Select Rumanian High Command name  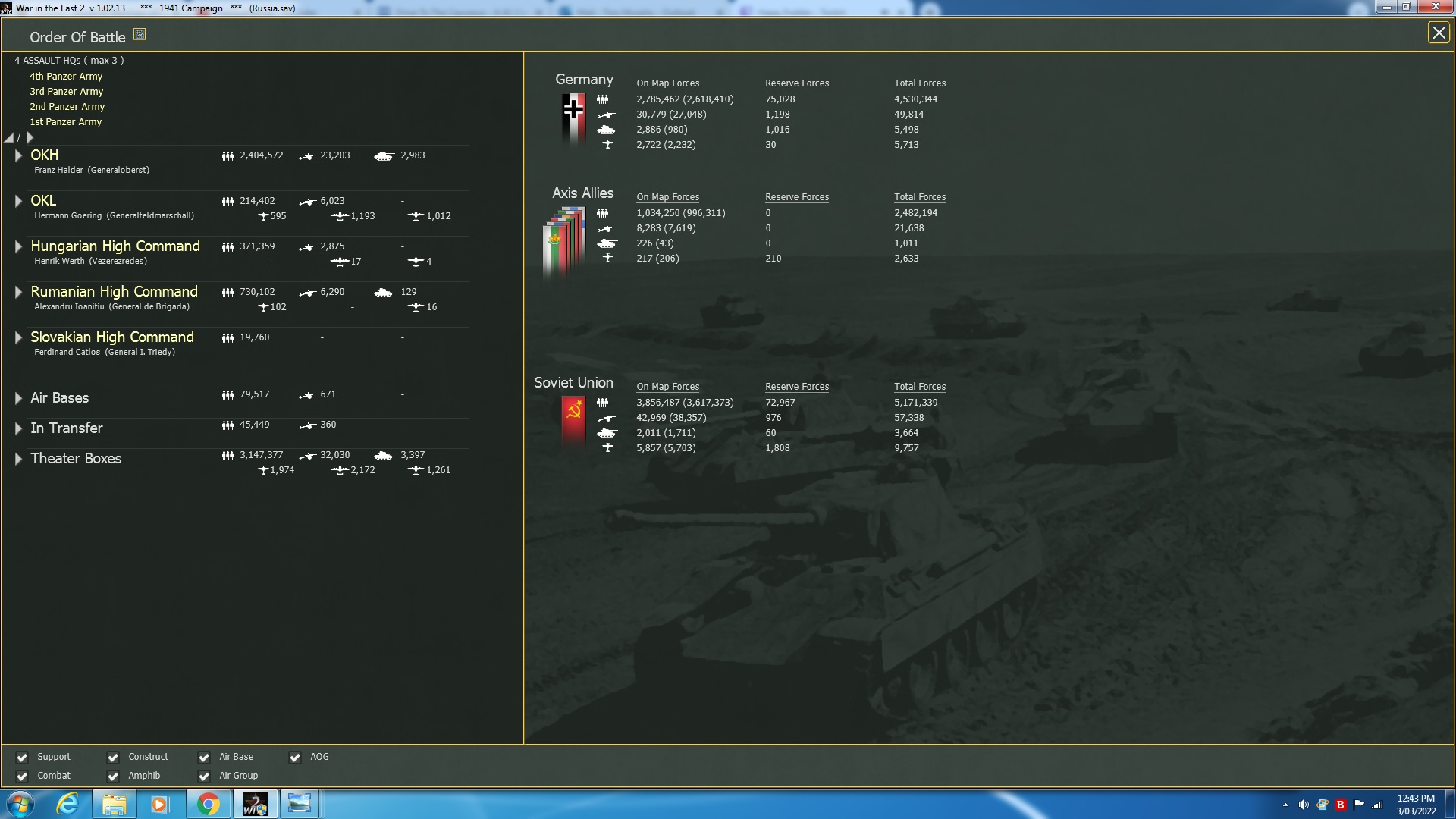pos(114,292)
